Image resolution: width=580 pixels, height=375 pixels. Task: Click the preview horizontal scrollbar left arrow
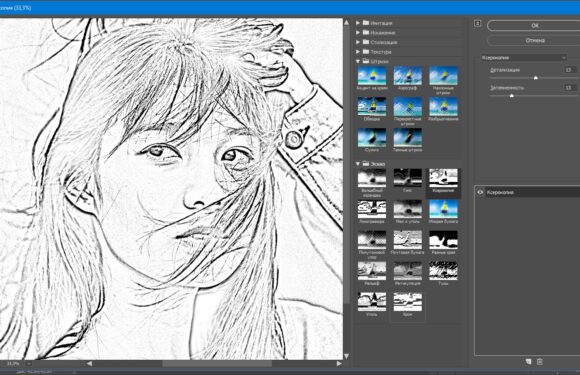[x=89, y=364]
